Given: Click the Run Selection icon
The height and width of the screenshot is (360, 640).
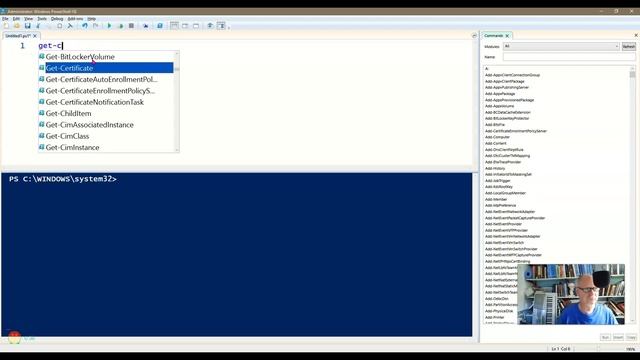Looking at the screenshot, I should click(120, 26).
